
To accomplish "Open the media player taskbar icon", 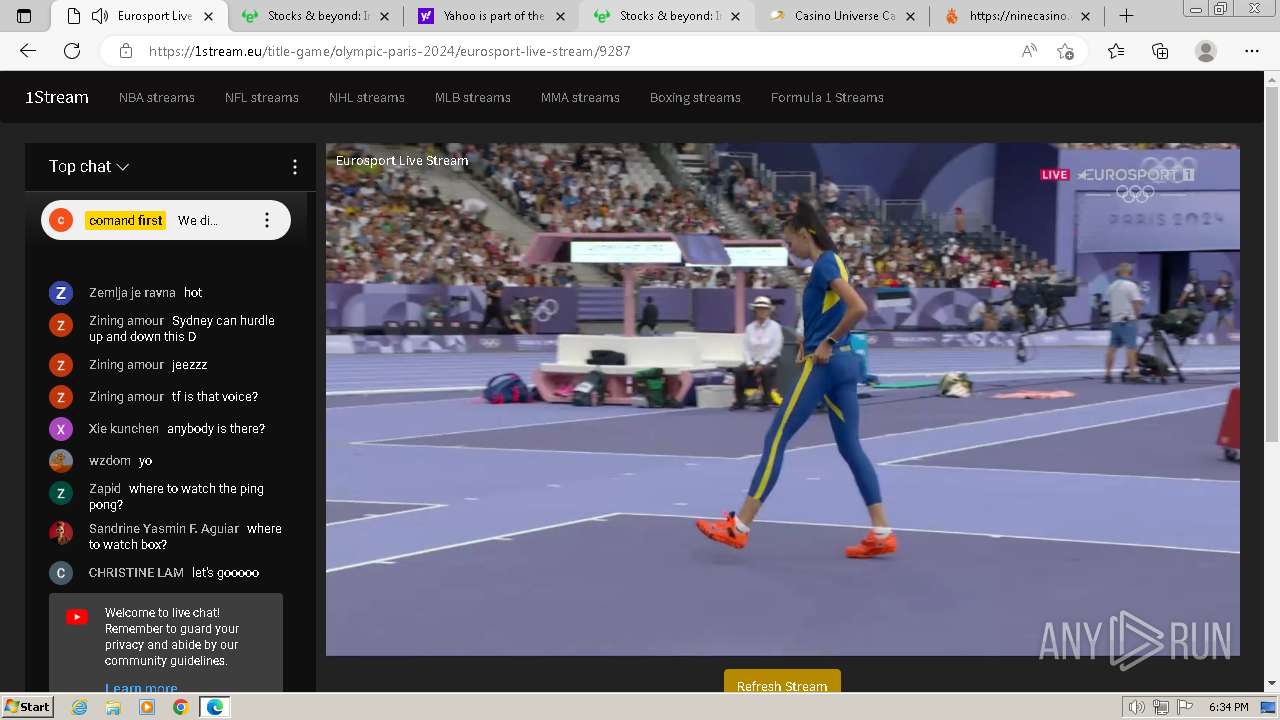I will pyautogui.click(x=147, y=707).
